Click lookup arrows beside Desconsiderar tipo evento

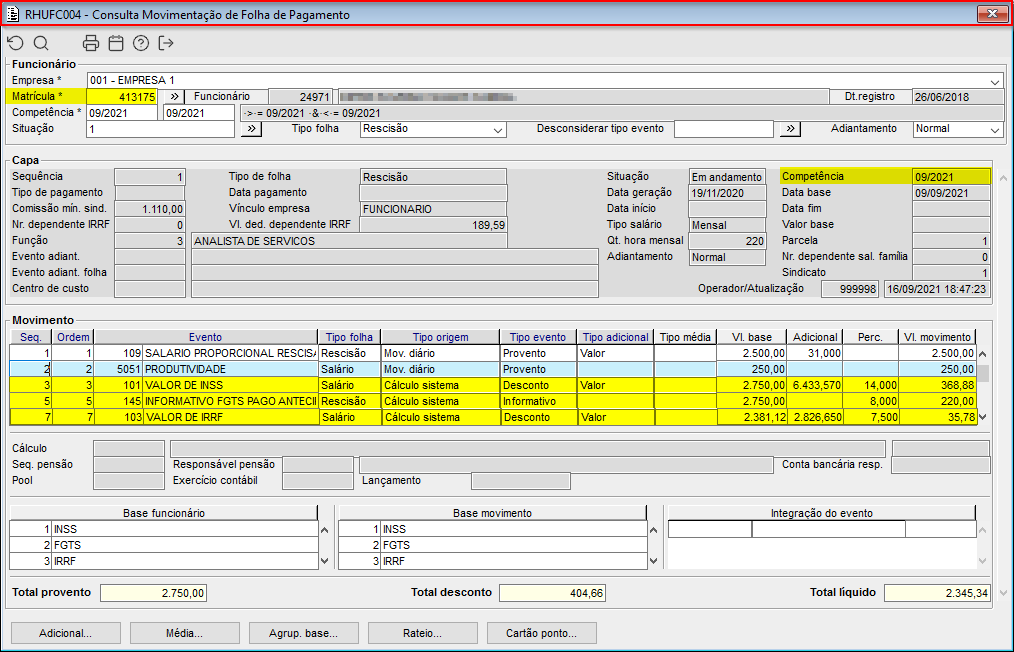(790, 129)
